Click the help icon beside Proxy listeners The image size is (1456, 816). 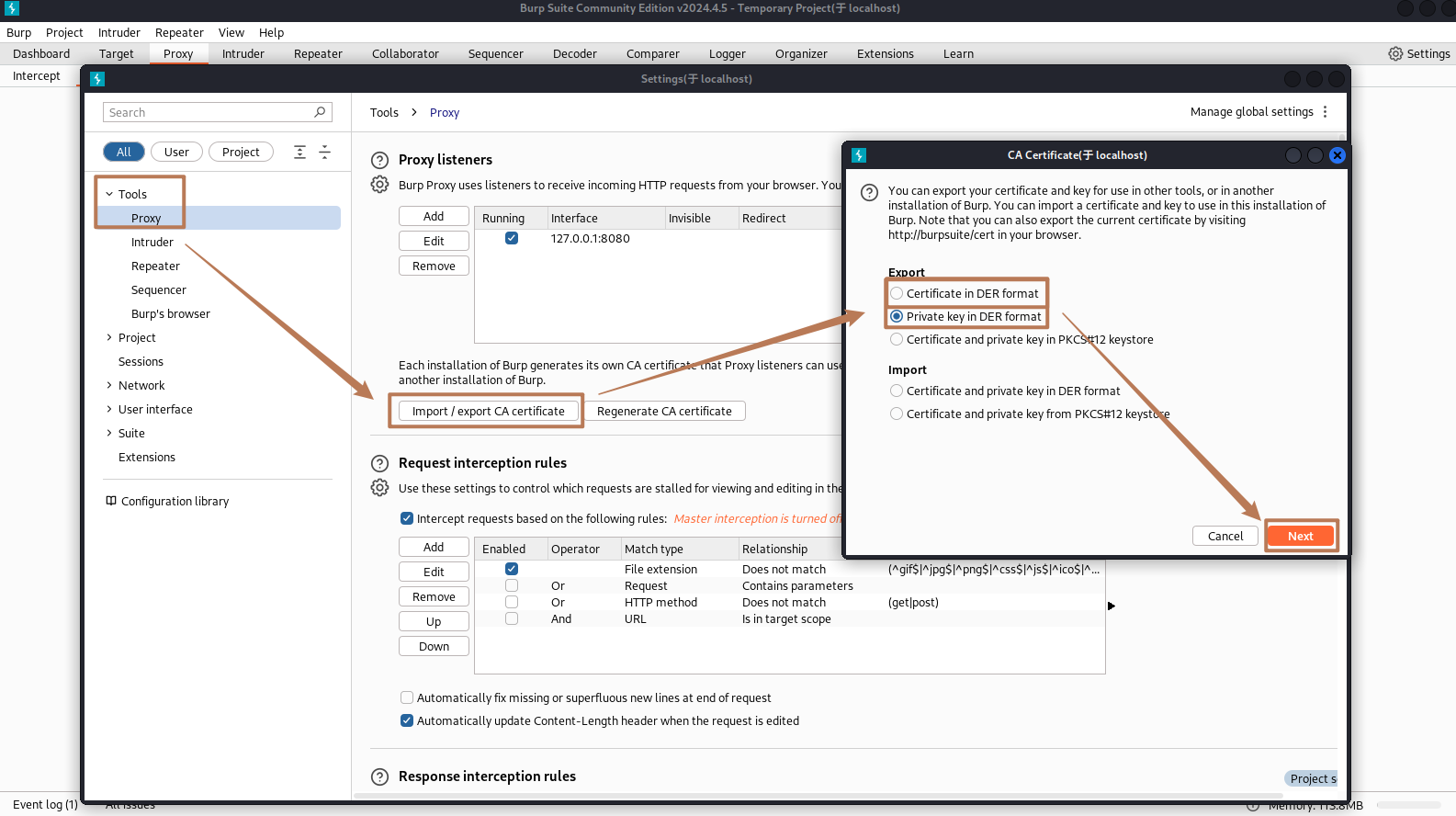[379, 160]
